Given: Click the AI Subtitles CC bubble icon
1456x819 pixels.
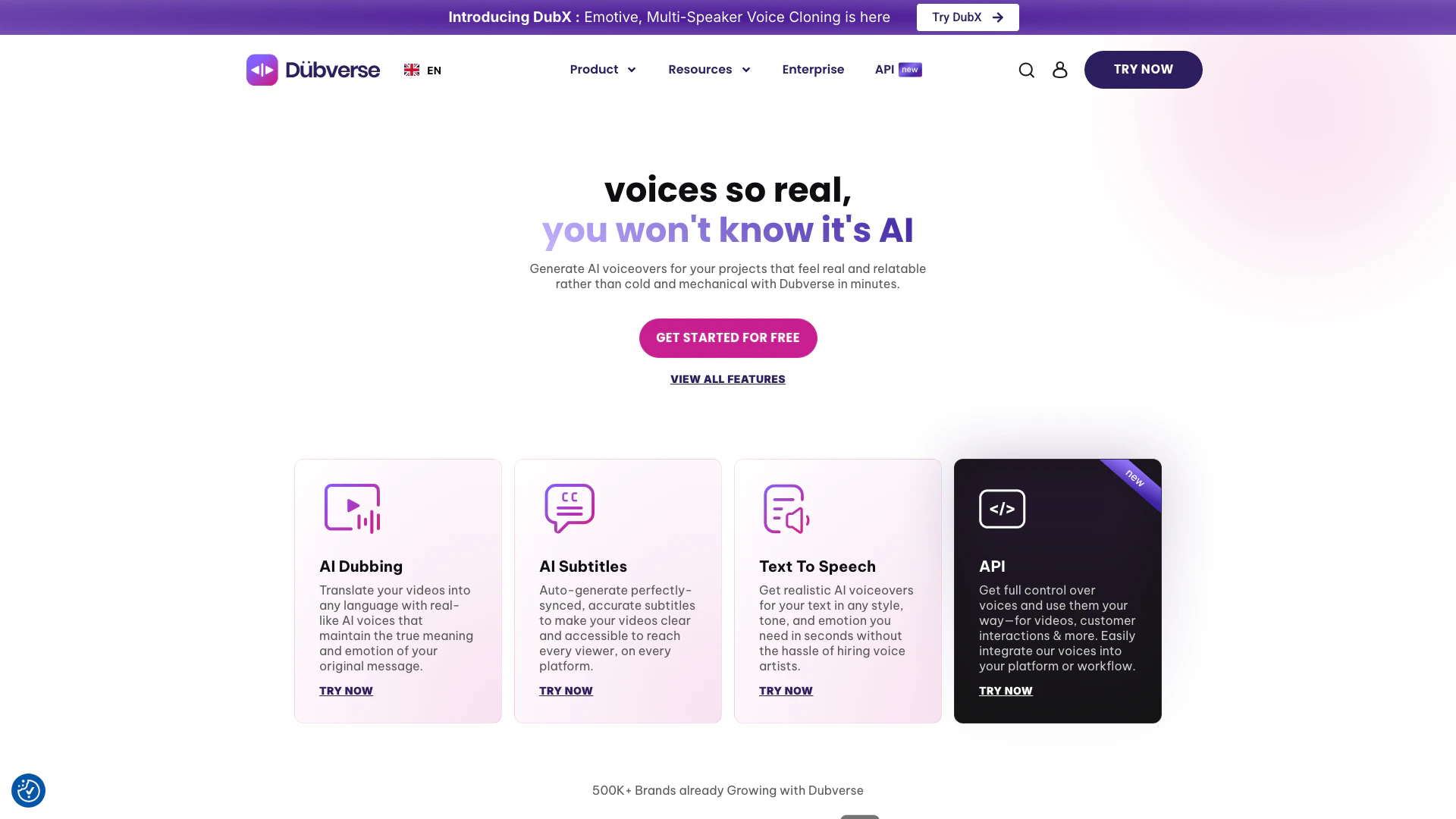Looking at the screenshot, I should coord(570,509).
